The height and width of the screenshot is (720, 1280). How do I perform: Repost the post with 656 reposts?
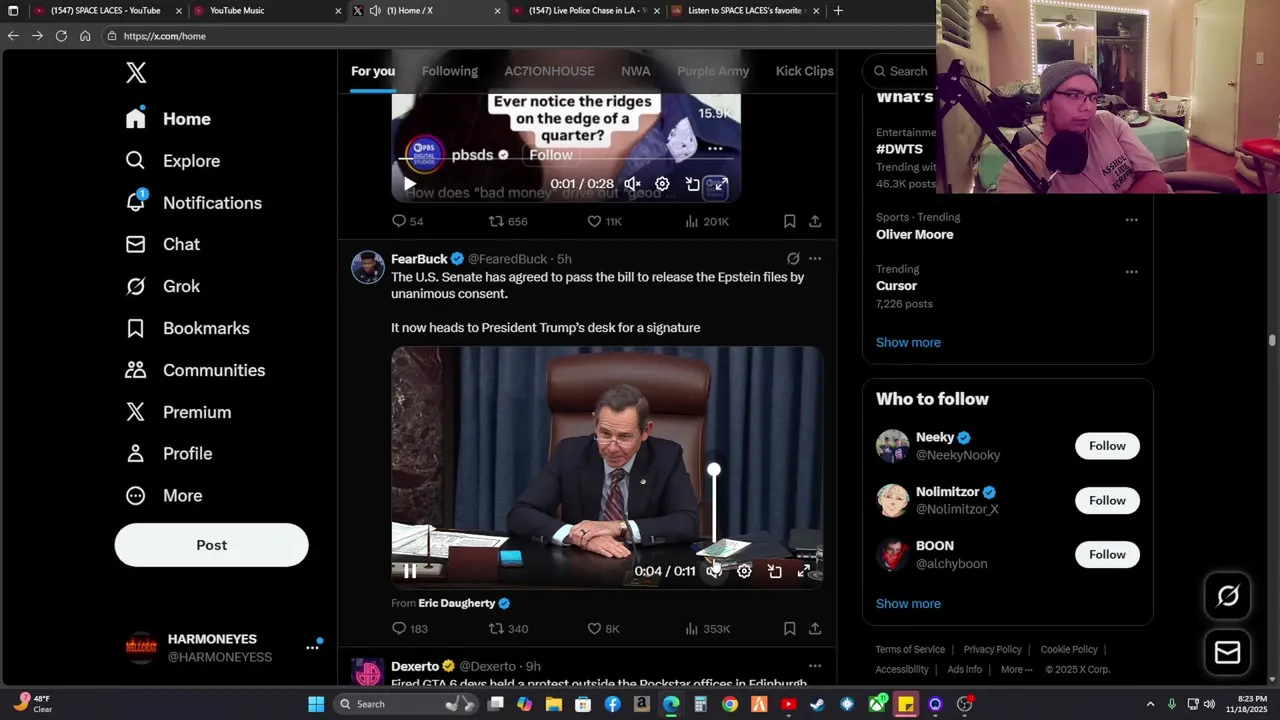point(508,221)
